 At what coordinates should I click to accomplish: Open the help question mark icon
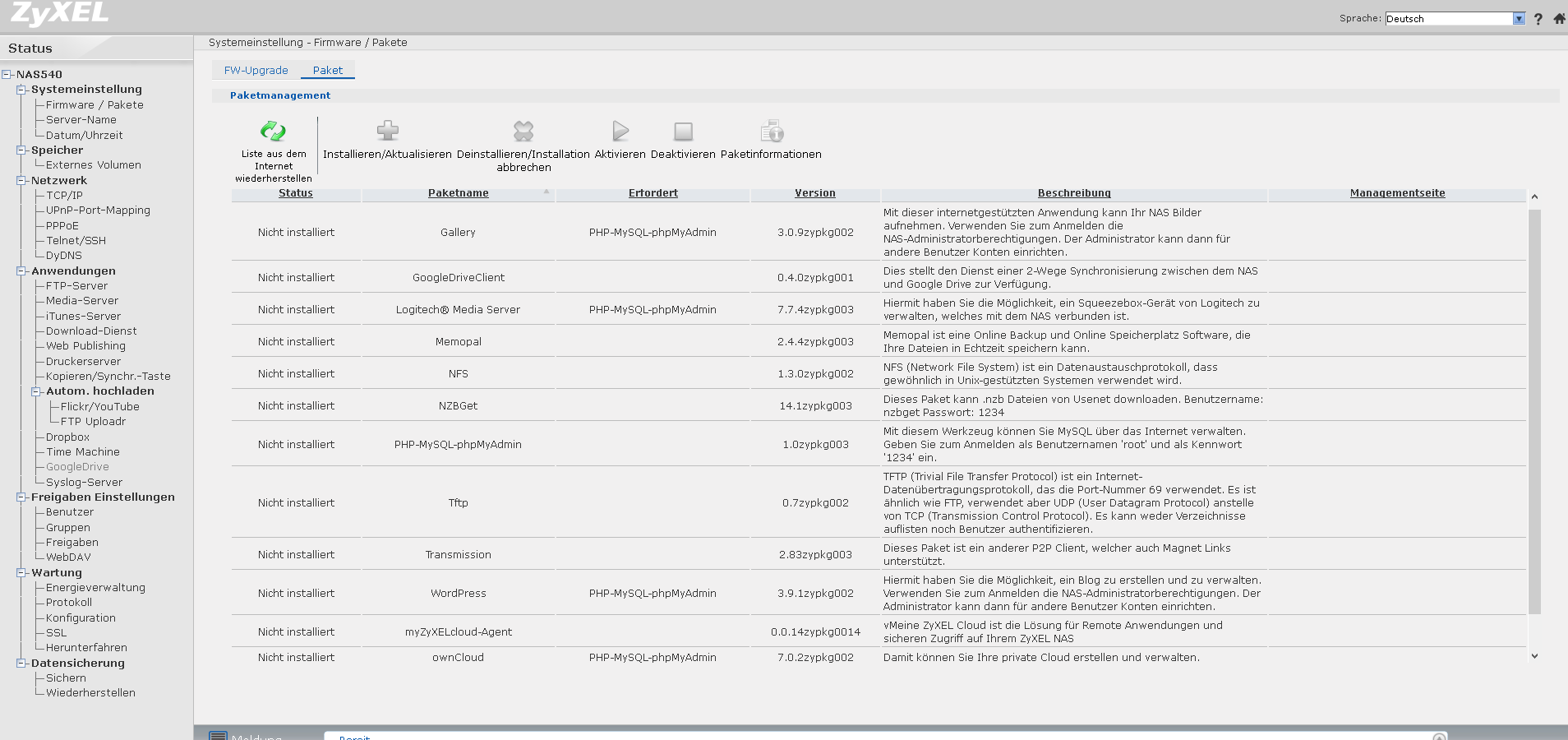(1538, 18)
